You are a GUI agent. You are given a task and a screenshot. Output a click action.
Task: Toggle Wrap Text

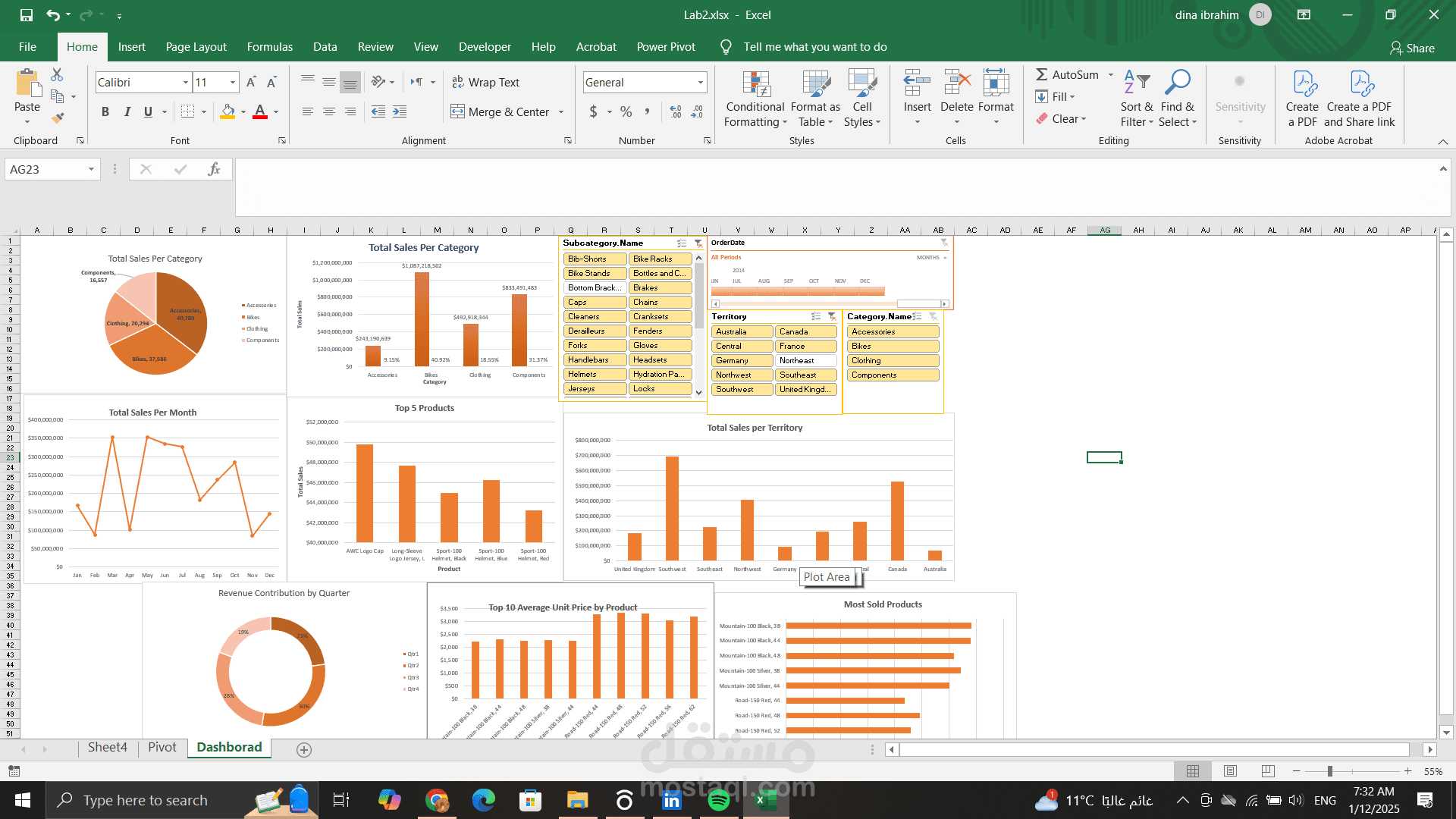coord(485,82)
